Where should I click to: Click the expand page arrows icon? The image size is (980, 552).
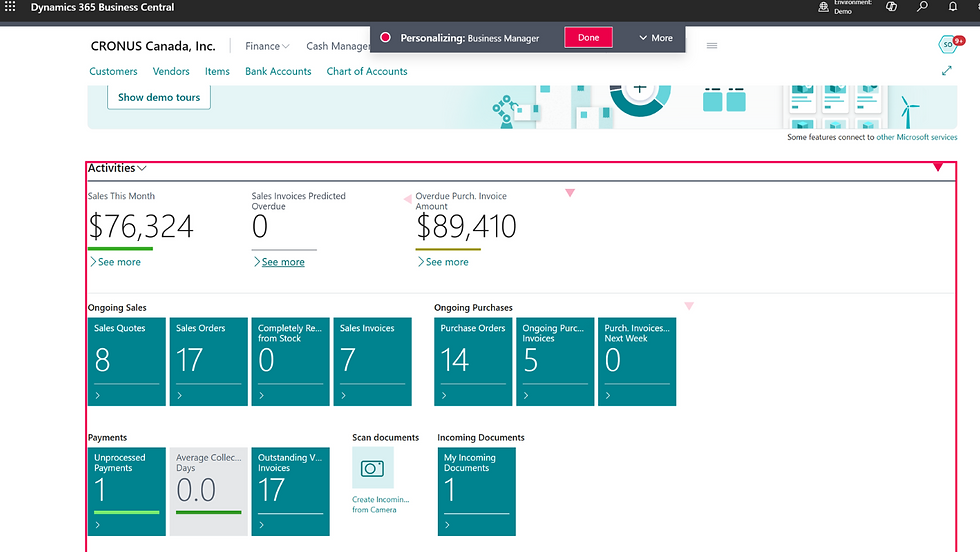pos(947,71)
